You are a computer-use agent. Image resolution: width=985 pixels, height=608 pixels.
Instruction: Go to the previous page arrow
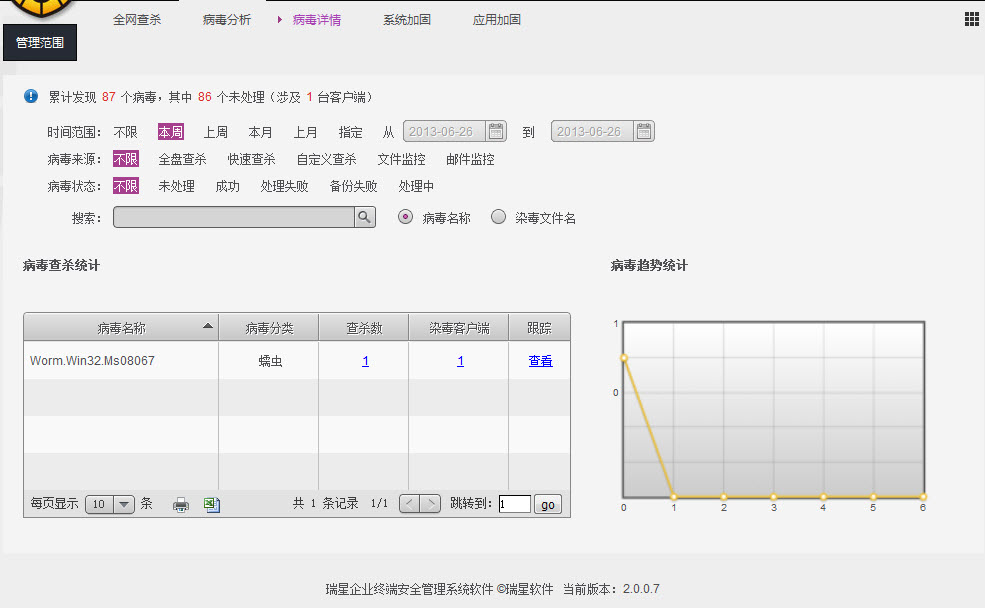click(x=409, y=504)
